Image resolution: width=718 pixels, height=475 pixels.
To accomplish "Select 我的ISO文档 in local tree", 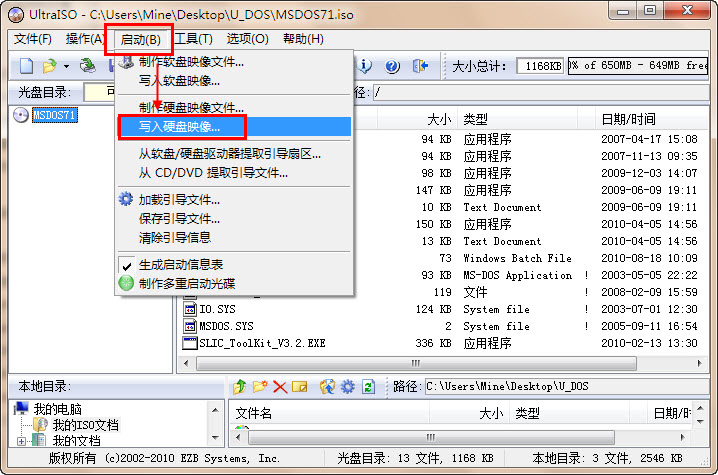I will tap(86, 425).
